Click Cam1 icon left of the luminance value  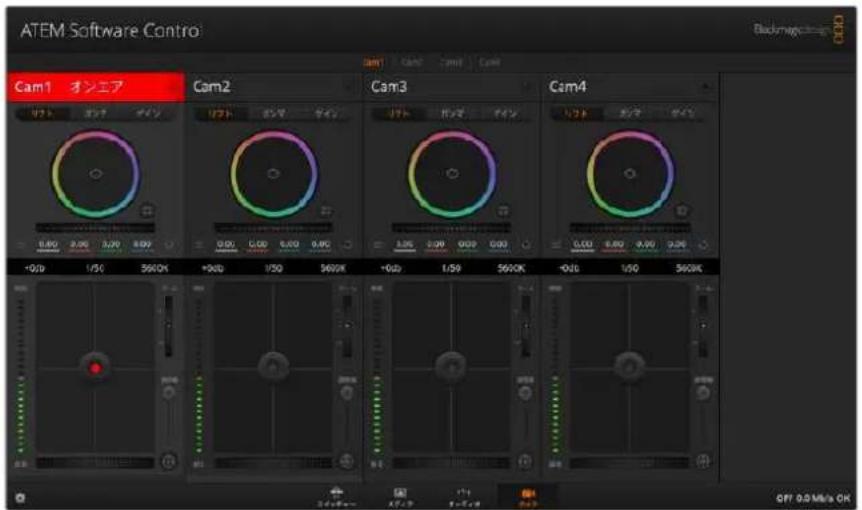[x=21, y=245]
